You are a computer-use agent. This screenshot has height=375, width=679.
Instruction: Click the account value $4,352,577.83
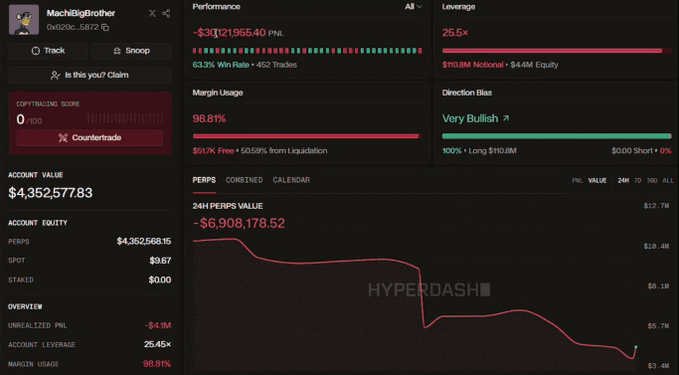pos(50,193)
